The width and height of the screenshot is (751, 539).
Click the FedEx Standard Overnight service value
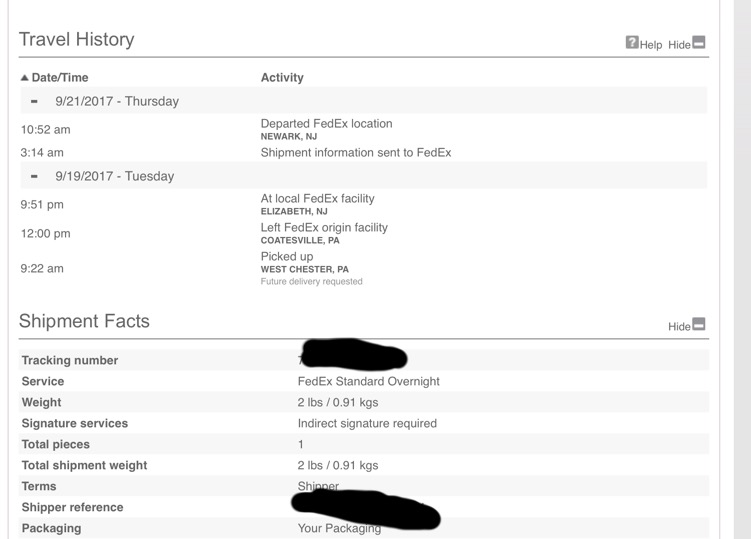click(x=368, y=381)
